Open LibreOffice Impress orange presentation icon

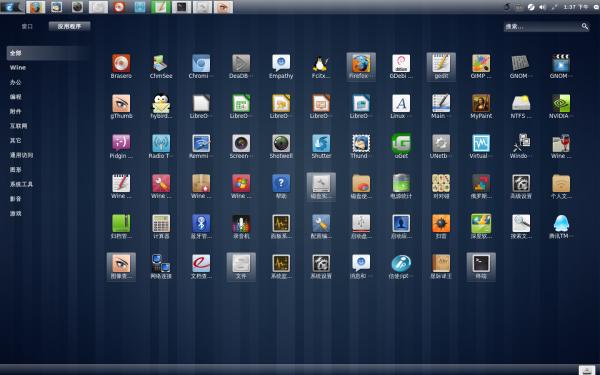321,106
